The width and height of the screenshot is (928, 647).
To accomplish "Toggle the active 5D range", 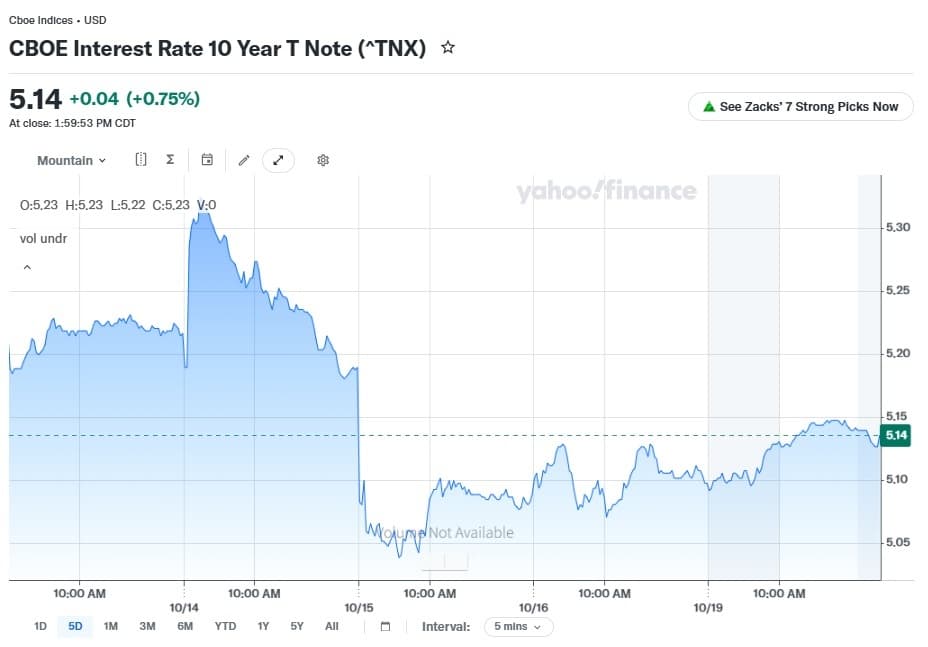I will point(75,626).
